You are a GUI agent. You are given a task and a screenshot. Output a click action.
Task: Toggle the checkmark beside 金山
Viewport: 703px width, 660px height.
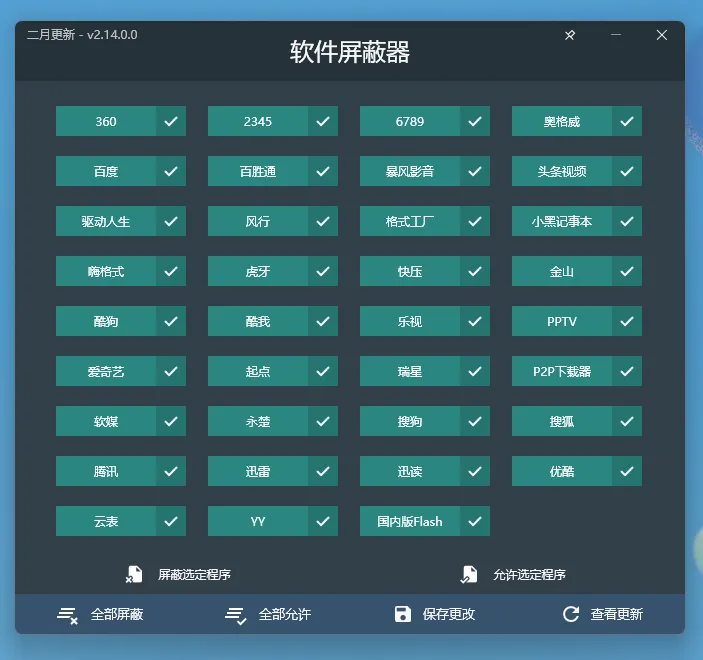point(627,271)
